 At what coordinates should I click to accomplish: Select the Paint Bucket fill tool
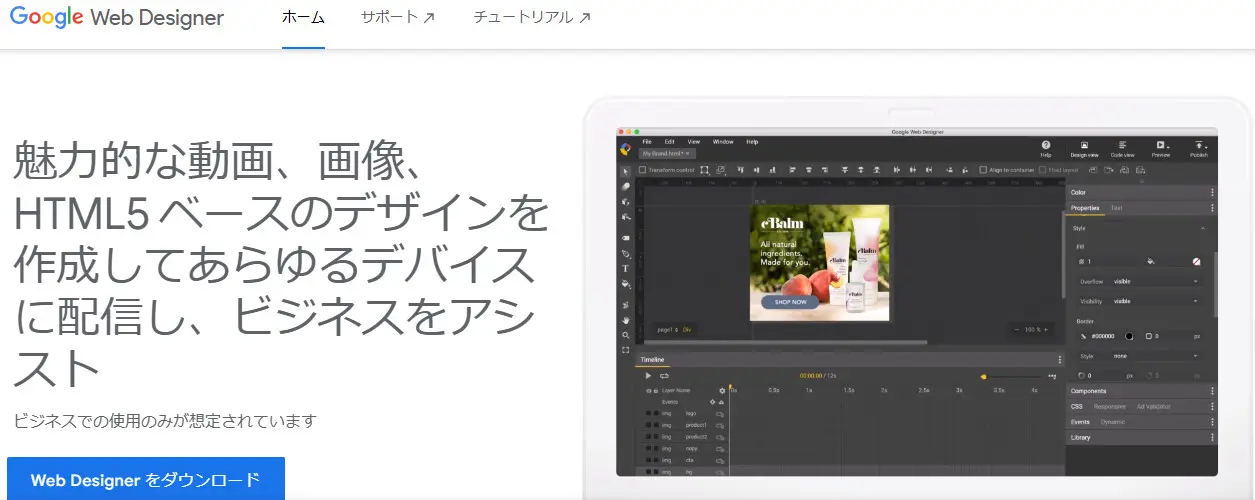click(x=626, y=284)
